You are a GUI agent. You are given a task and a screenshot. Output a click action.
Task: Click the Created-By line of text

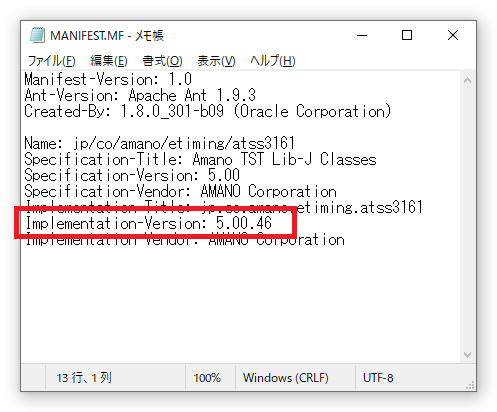click(208, 111)
